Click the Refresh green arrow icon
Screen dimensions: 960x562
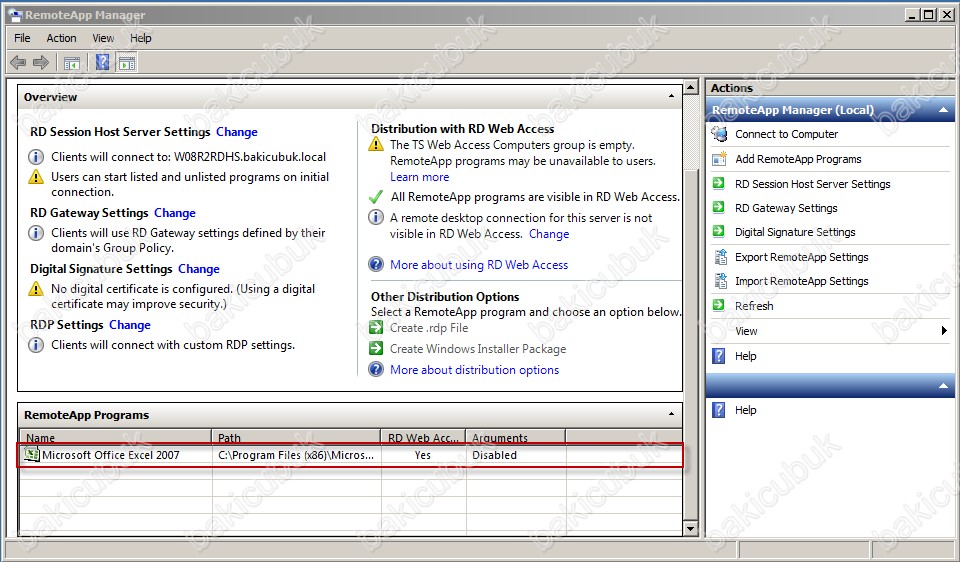pyautogui.click(x=718, y=305)
